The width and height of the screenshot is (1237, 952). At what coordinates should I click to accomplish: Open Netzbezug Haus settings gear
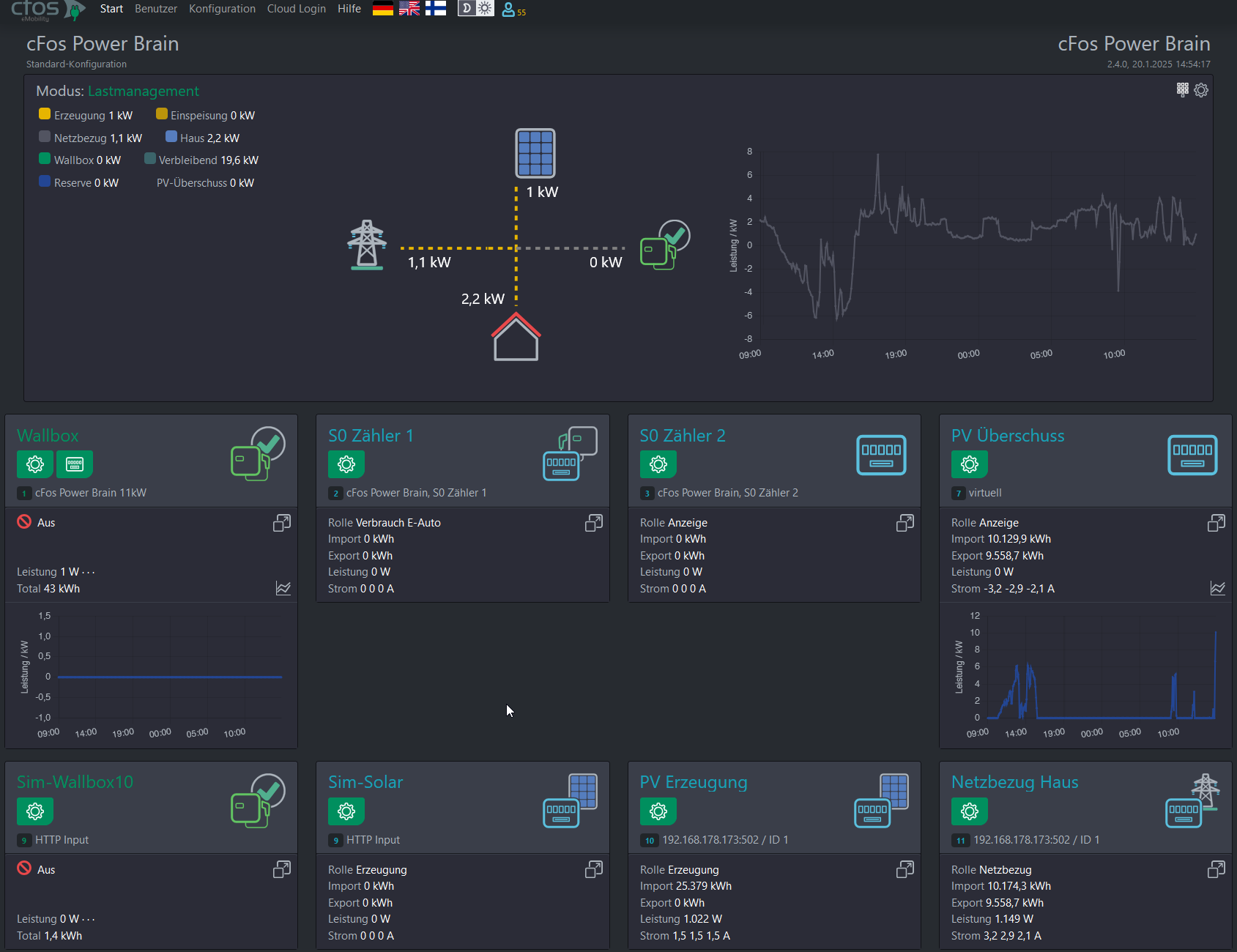[x=970, y=811]
